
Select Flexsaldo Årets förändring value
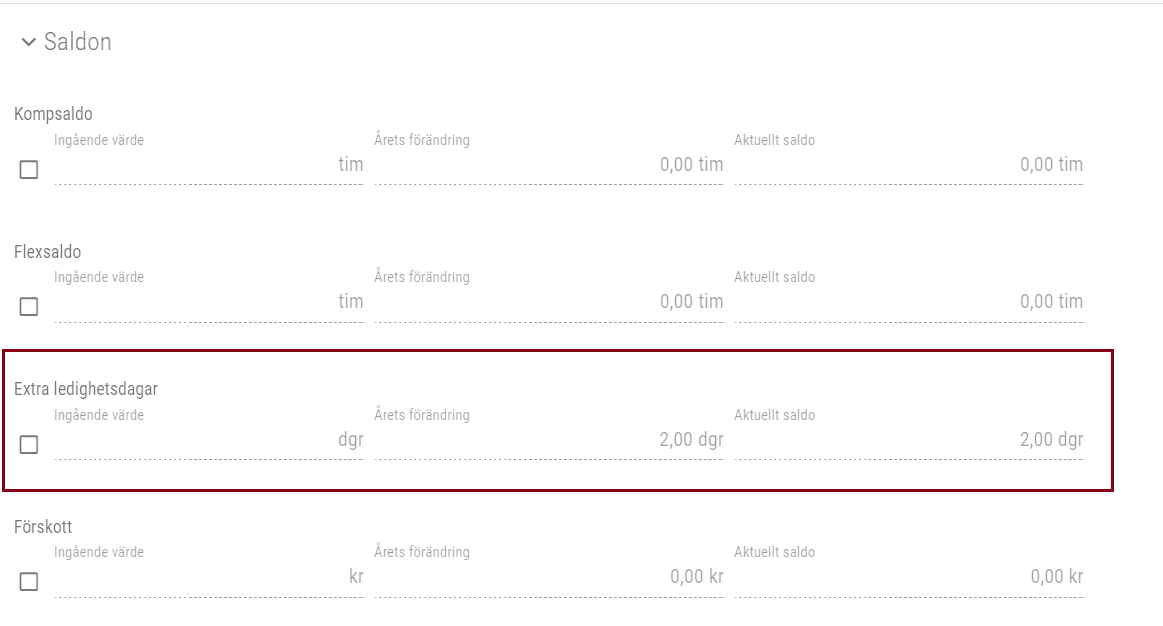(548, 302)
